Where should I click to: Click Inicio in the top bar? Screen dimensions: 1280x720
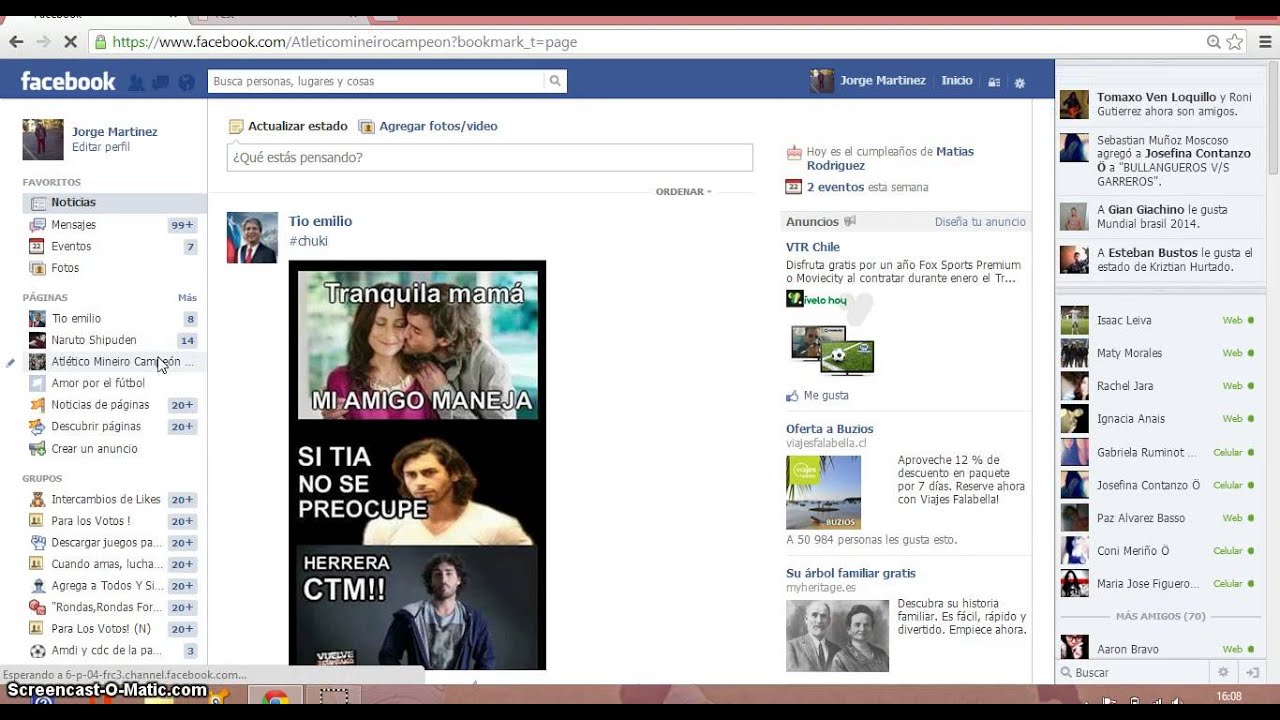click(x=957, y=81)
